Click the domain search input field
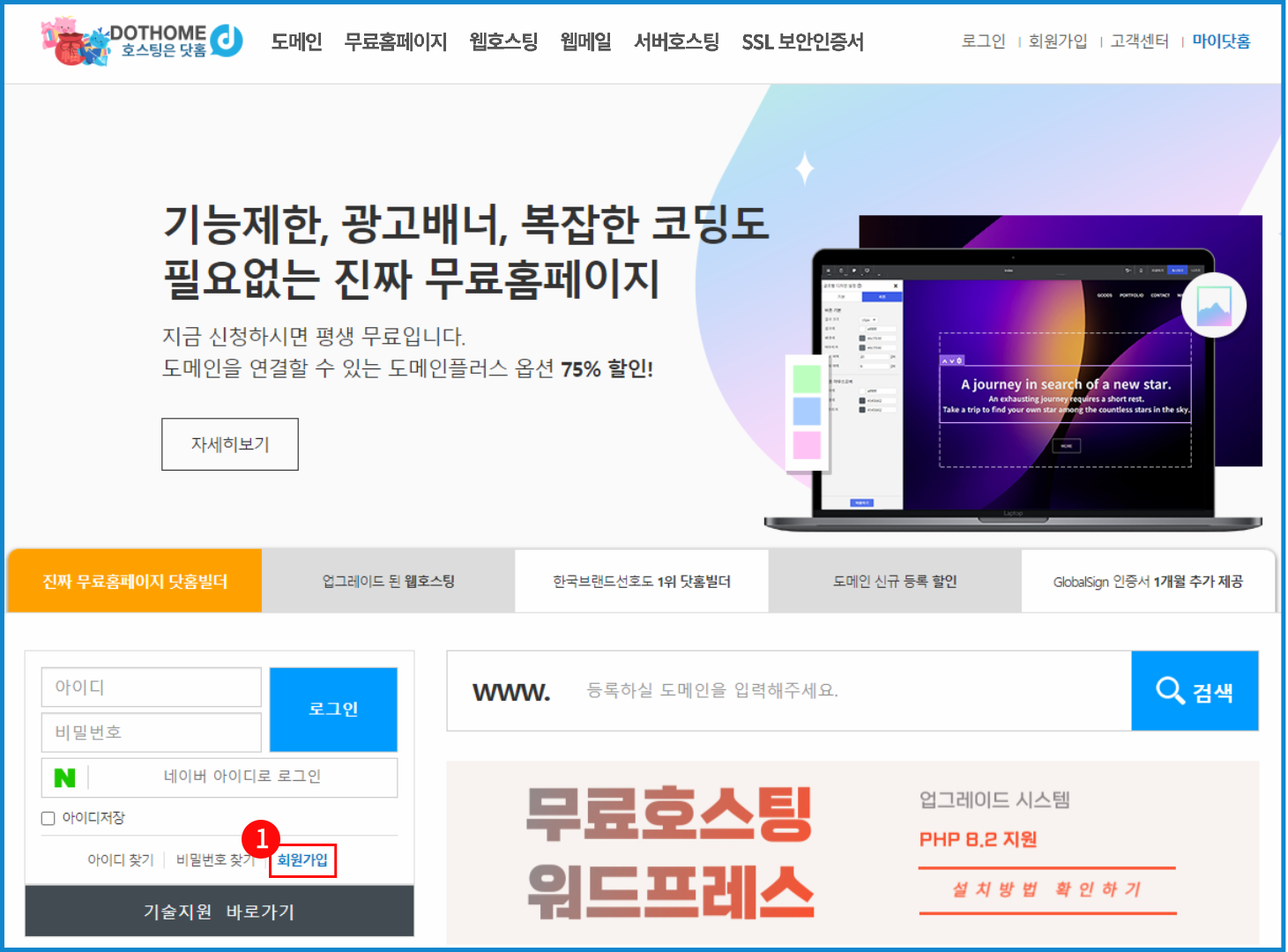Viewport: 1288px width, 952px height. tap(846, 690)
